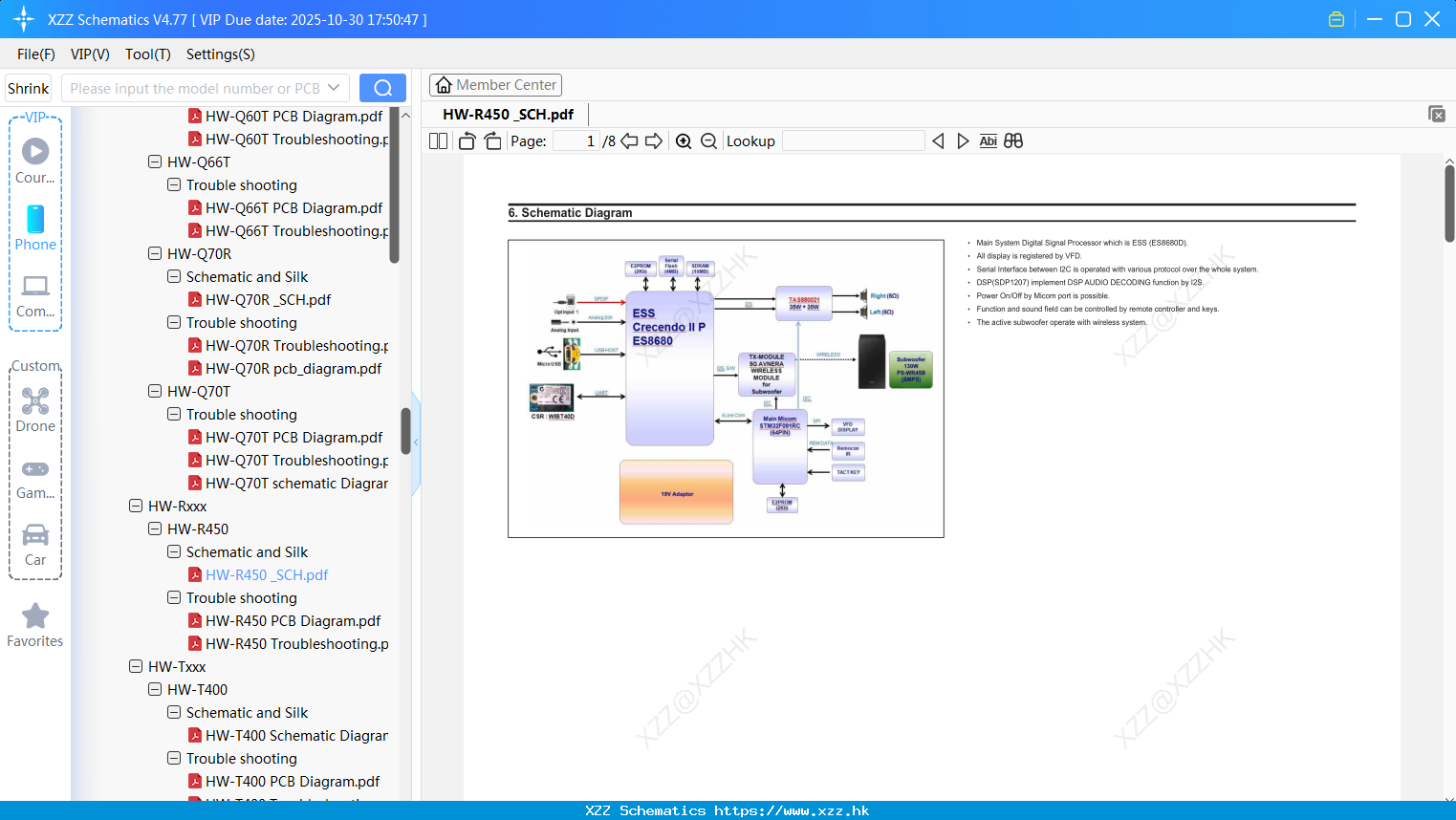
Task: Open HW-Q60T PCB Diagram.pdf
Action: [293, 117]
